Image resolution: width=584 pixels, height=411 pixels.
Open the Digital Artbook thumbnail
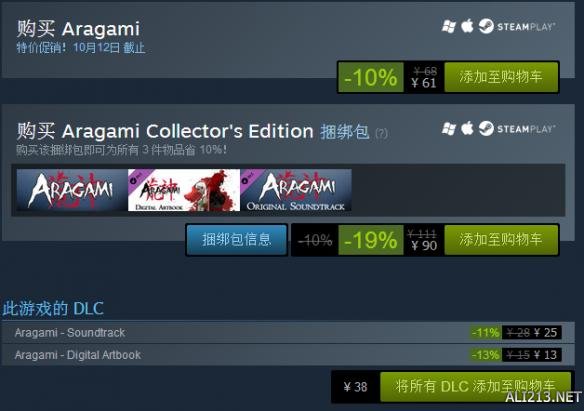click(x=184, y=190)
